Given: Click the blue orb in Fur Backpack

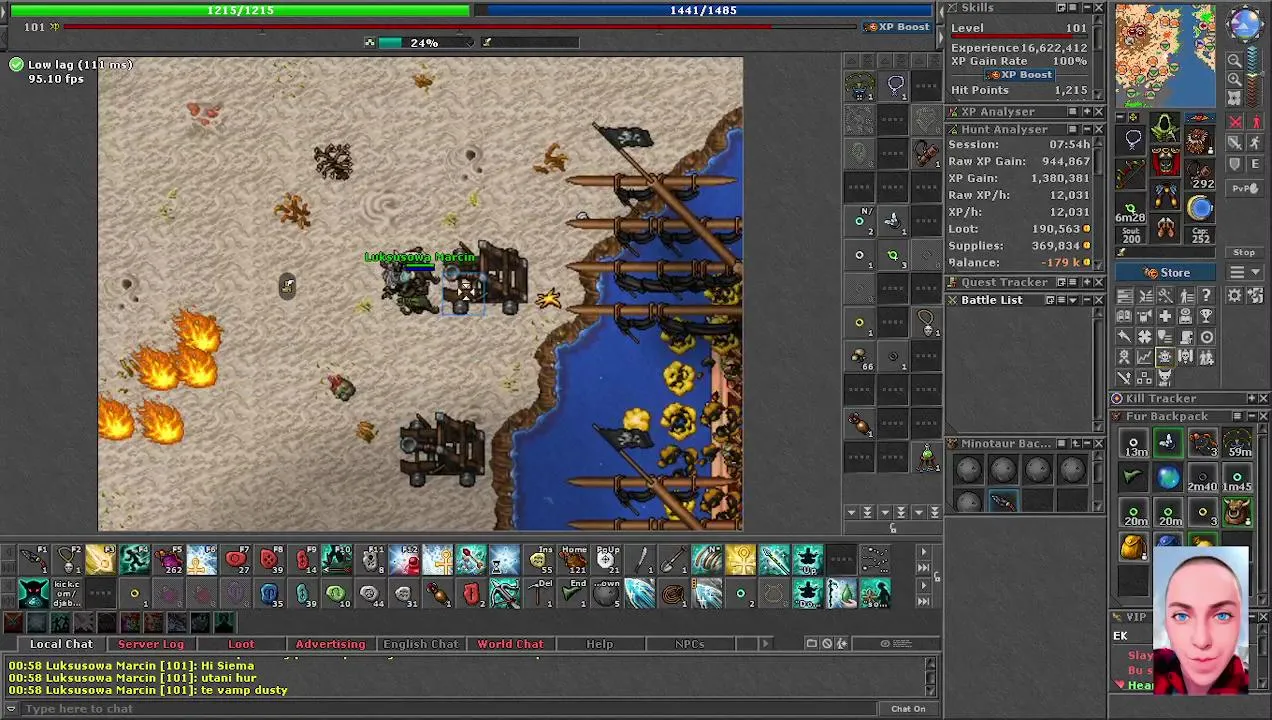Looking at the screenshot, I should pos(1167,478).
